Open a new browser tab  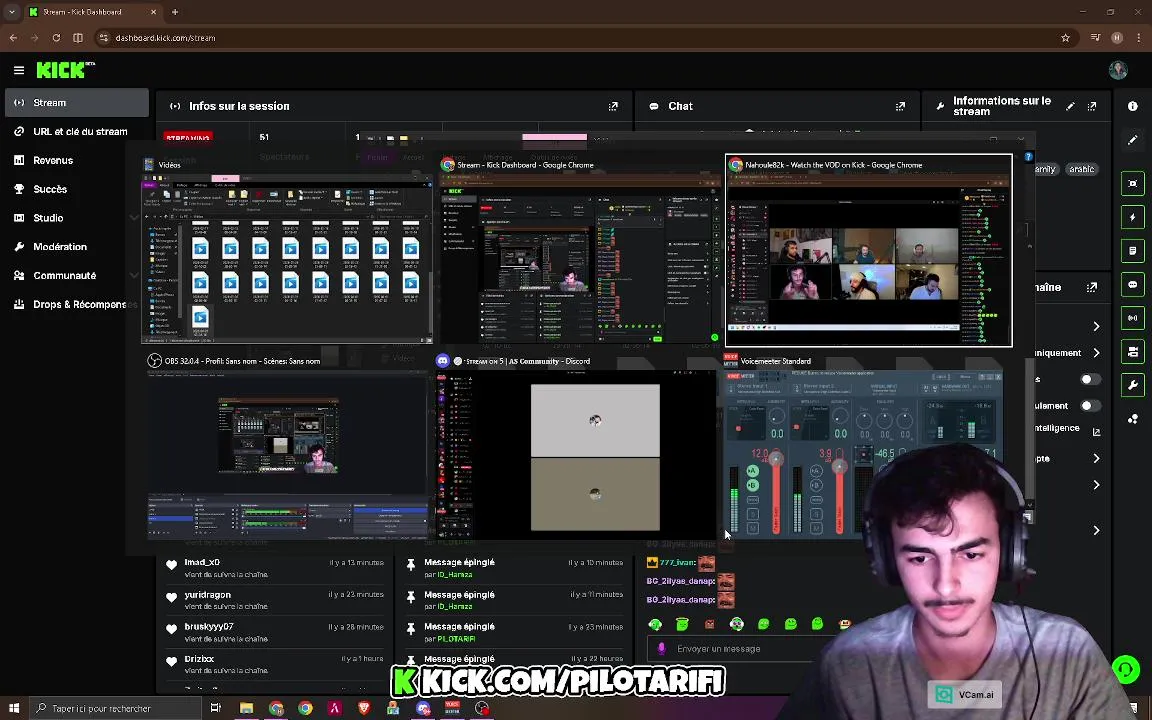pyautogui.click(x=175, y=12)
